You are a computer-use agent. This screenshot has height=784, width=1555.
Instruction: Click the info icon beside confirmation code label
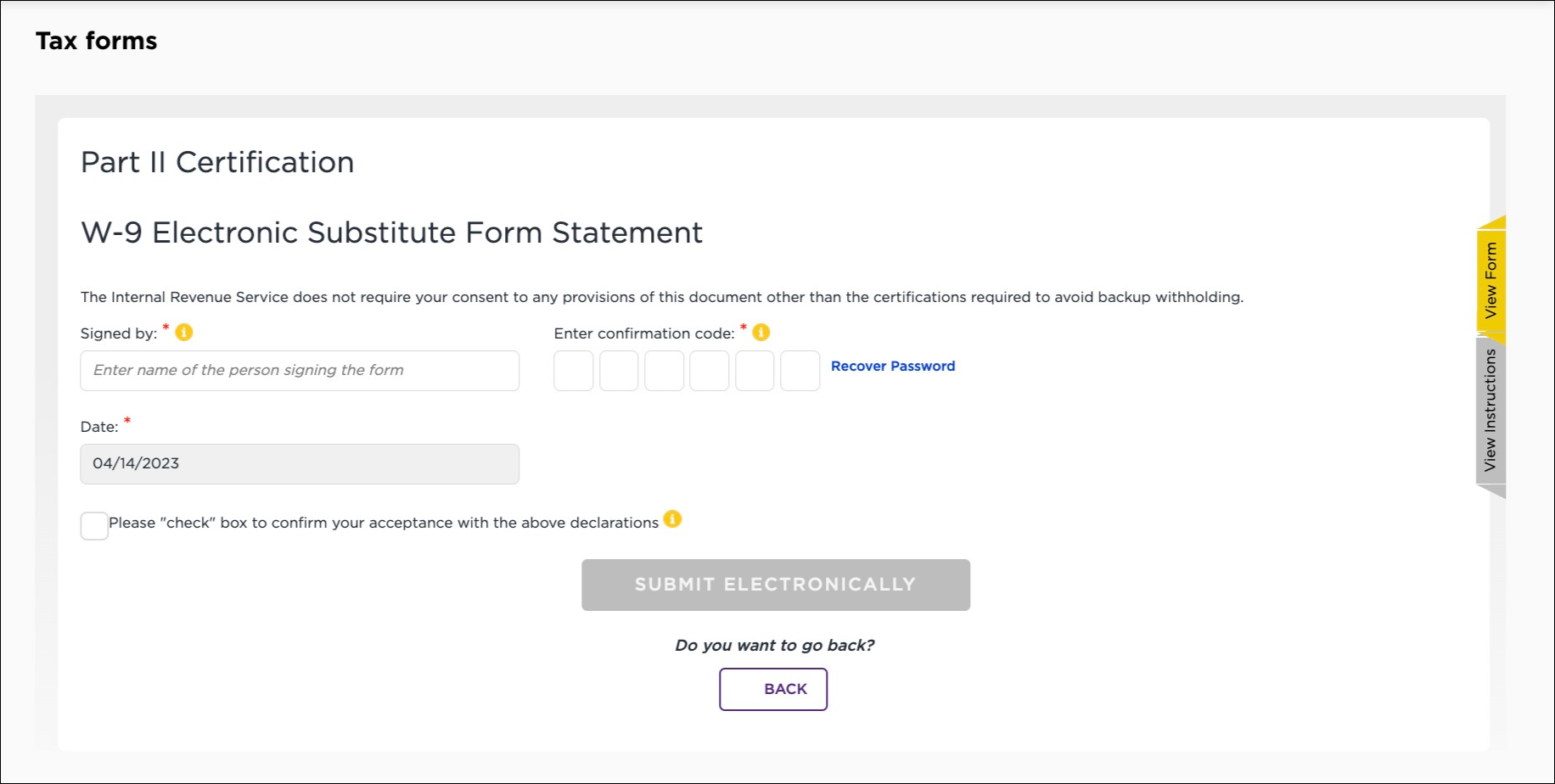pos(761,333)
